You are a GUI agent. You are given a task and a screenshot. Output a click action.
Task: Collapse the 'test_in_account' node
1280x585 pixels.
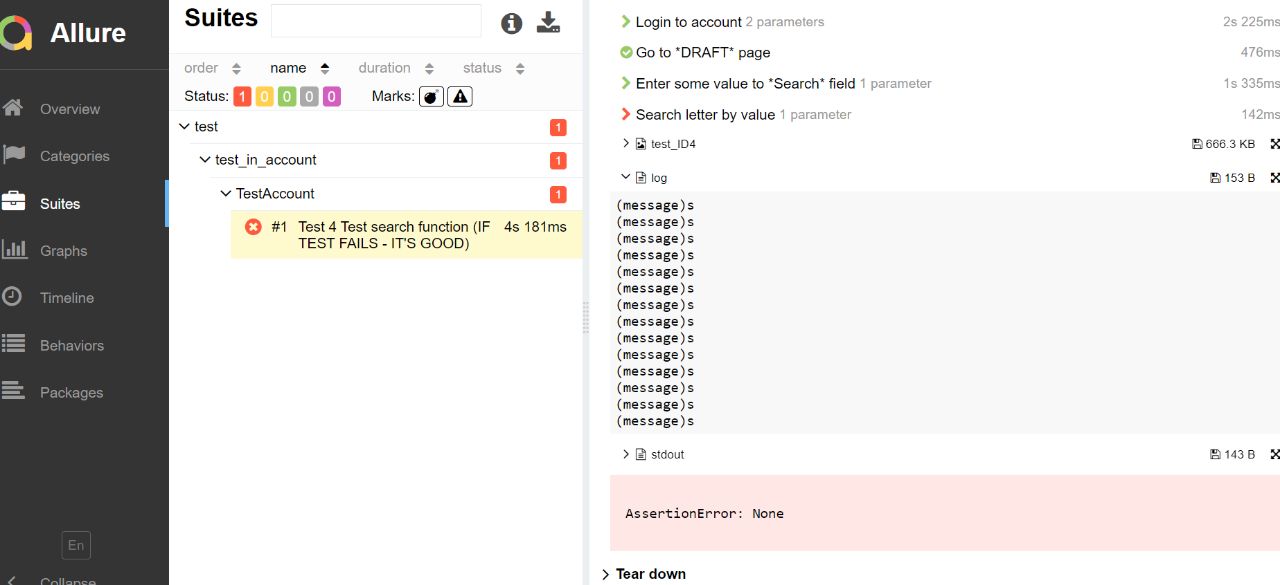click(205, 160)
